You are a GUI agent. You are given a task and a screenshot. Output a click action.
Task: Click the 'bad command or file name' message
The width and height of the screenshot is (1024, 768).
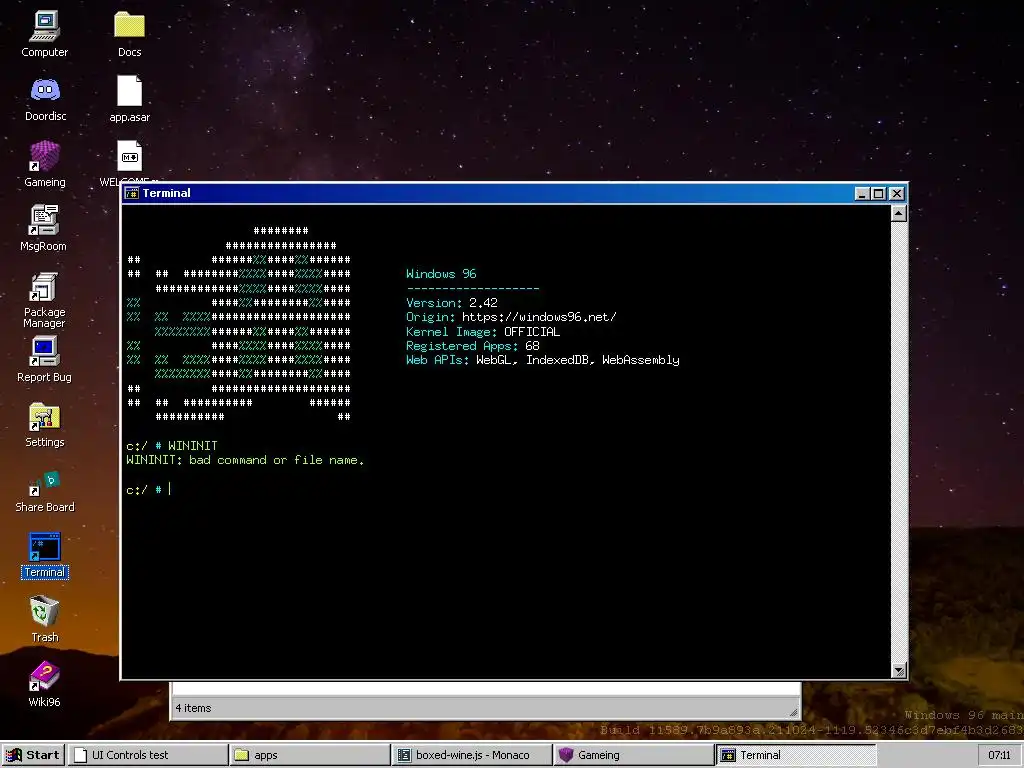[x=276, y=460]
